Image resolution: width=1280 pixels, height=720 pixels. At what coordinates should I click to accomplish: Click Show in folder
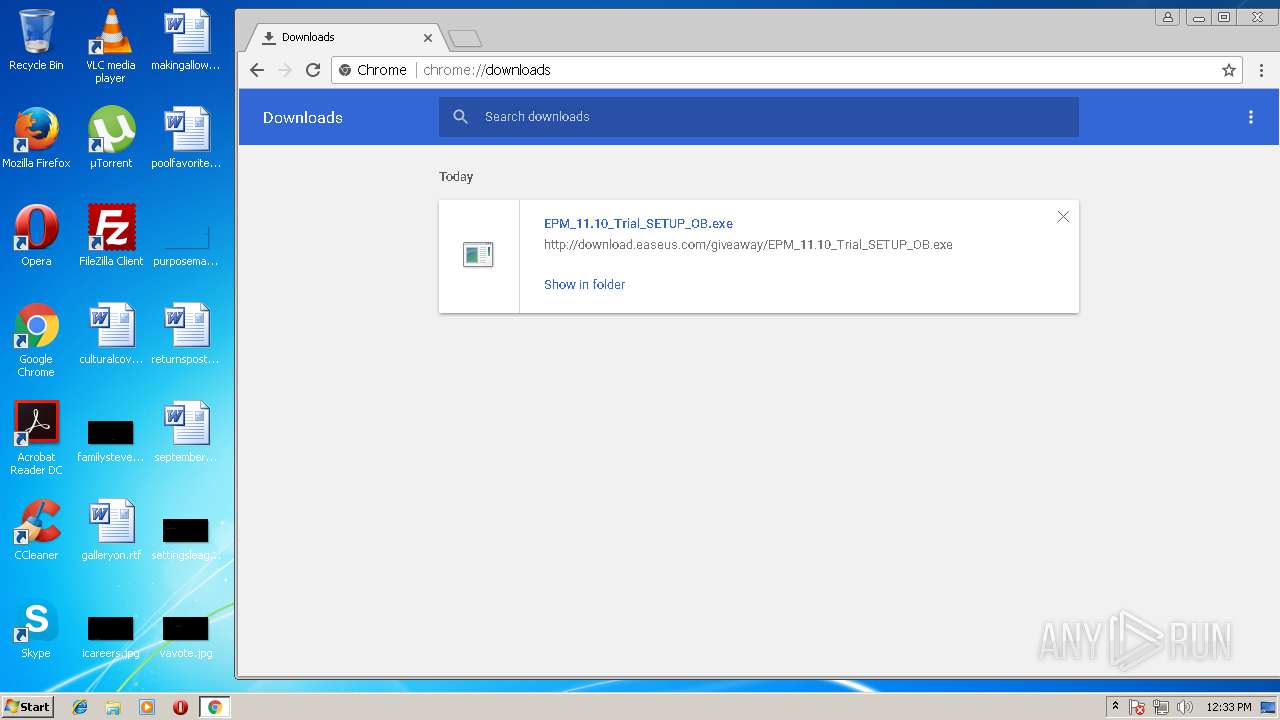[x=584, y=285]
